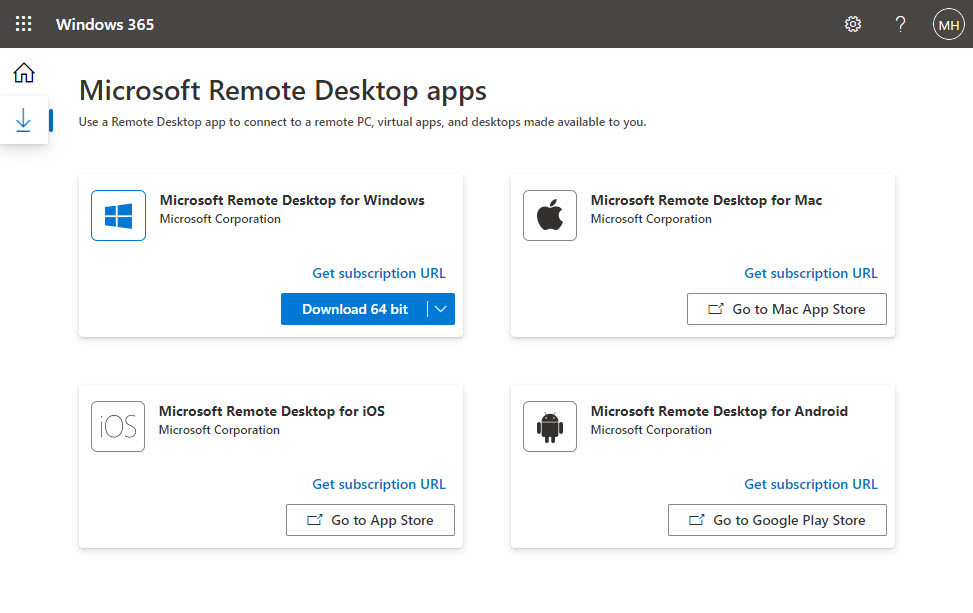This screenshot has height=613, width=973.
Task: Get subscription URL for iOS
Action: 379,484
